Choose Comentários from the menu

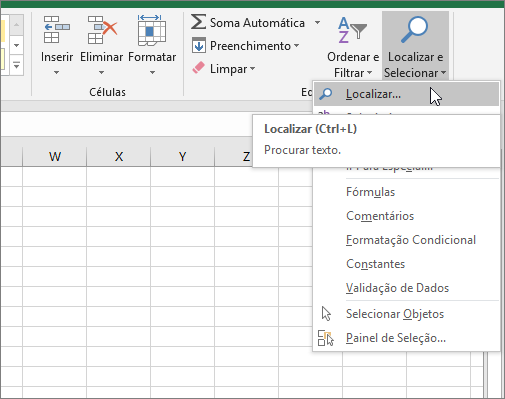407,216
